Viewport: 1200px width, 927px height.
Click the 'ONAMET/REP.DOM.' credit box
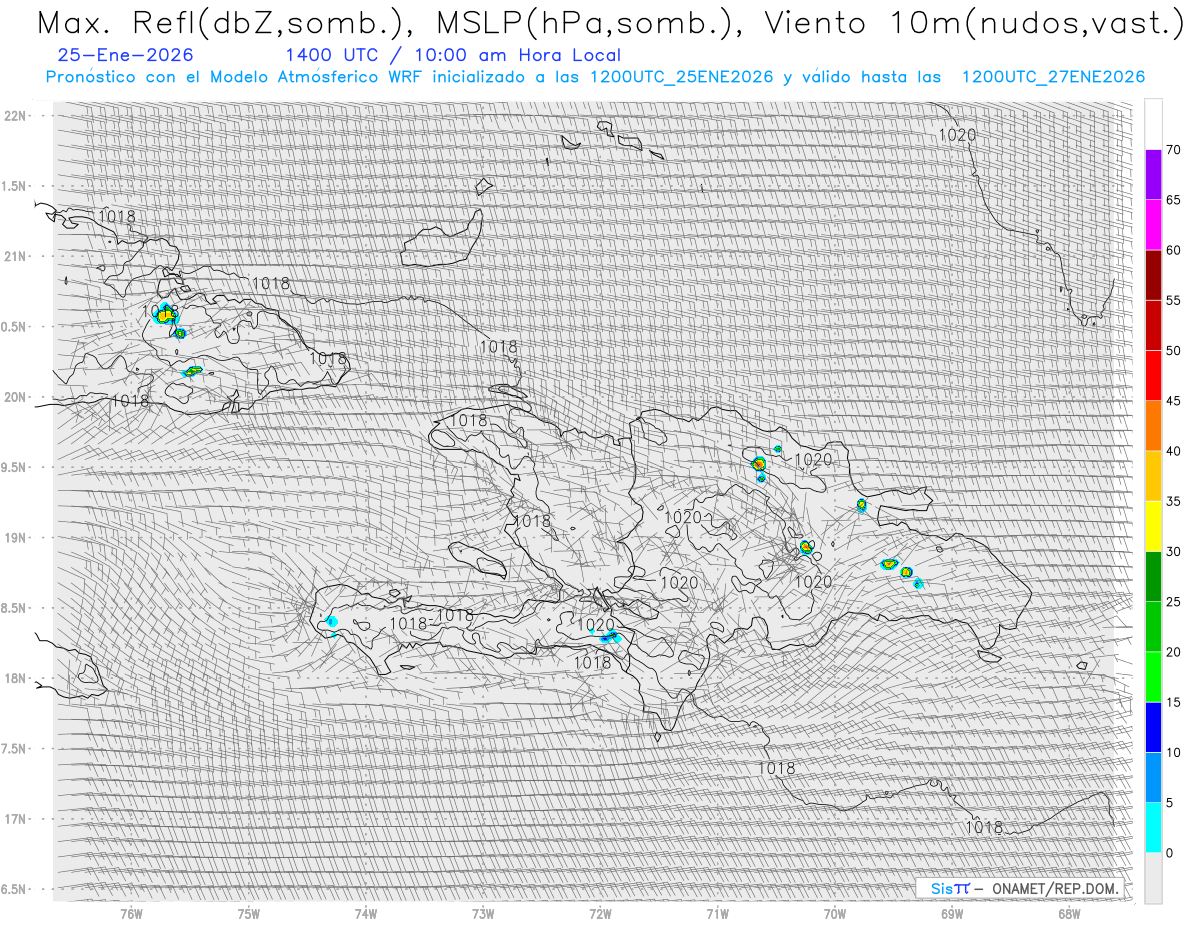click(x=1019, y=888)
